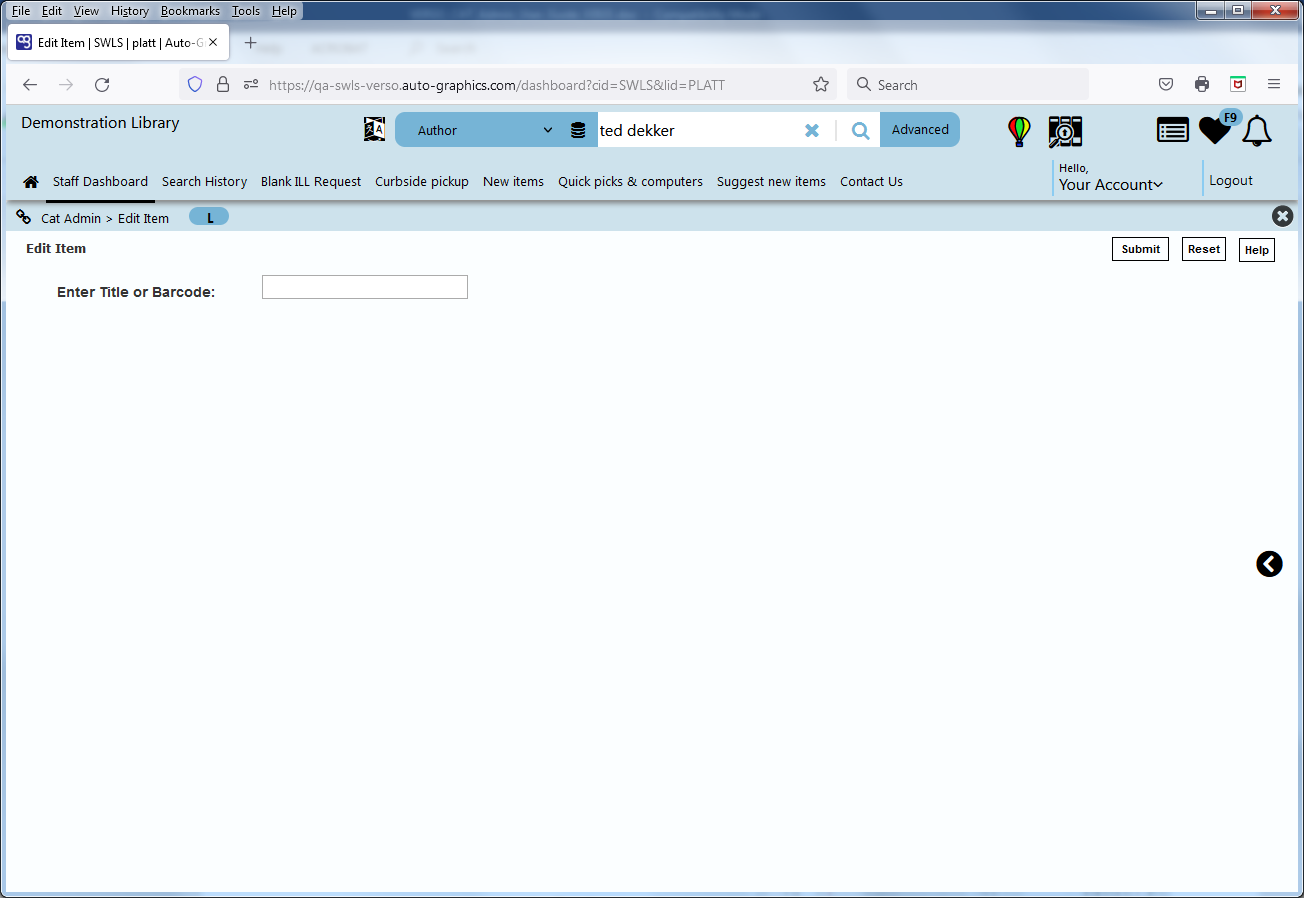Open the list view icon
The height and width of the screenshot is (898, 1304).
[x=1173, y=130]
